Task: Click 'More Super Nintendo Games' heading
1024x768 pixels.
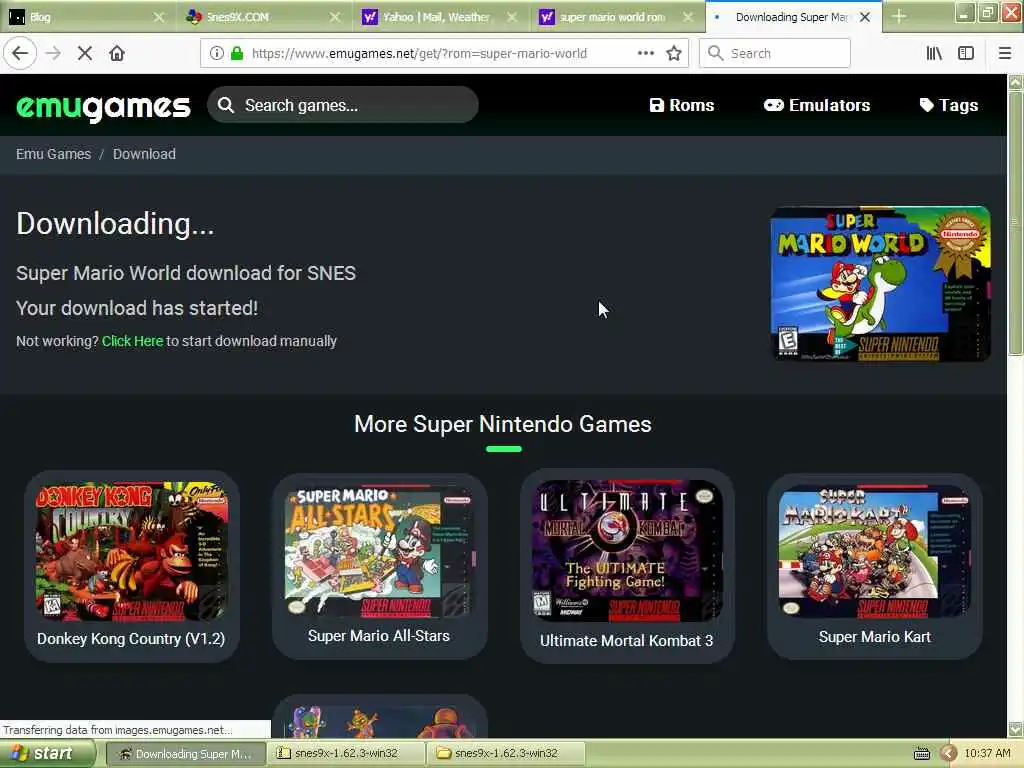Action: coord(503,424)
